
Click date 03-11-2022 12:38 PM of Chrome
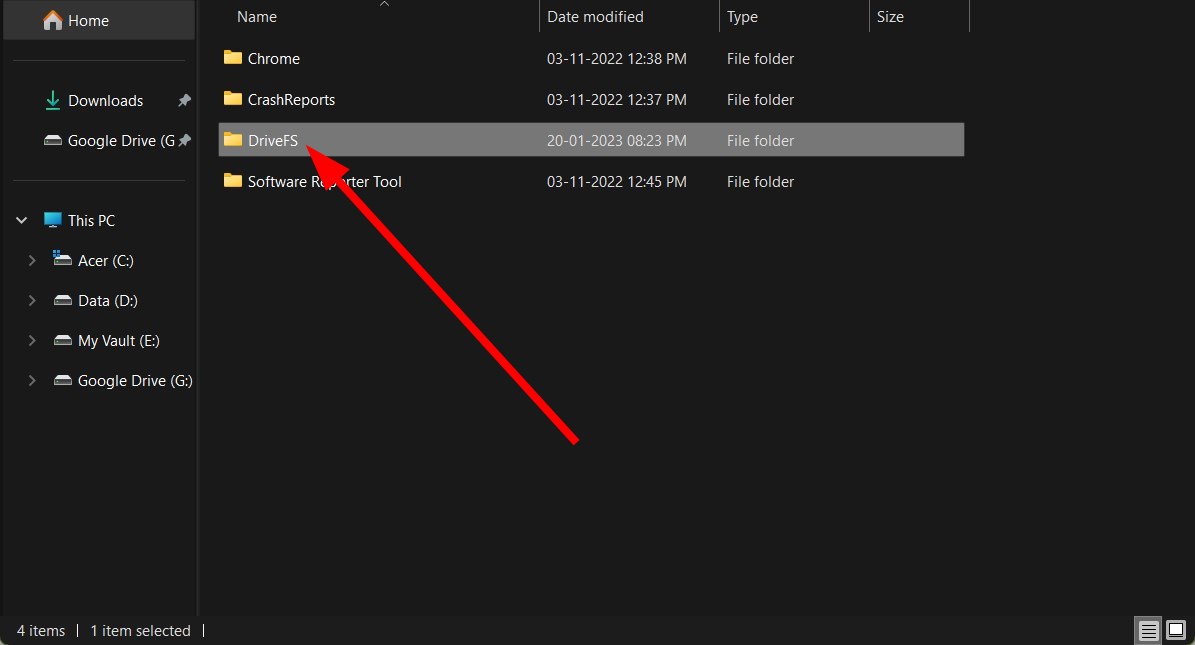(x=617, y=59)
